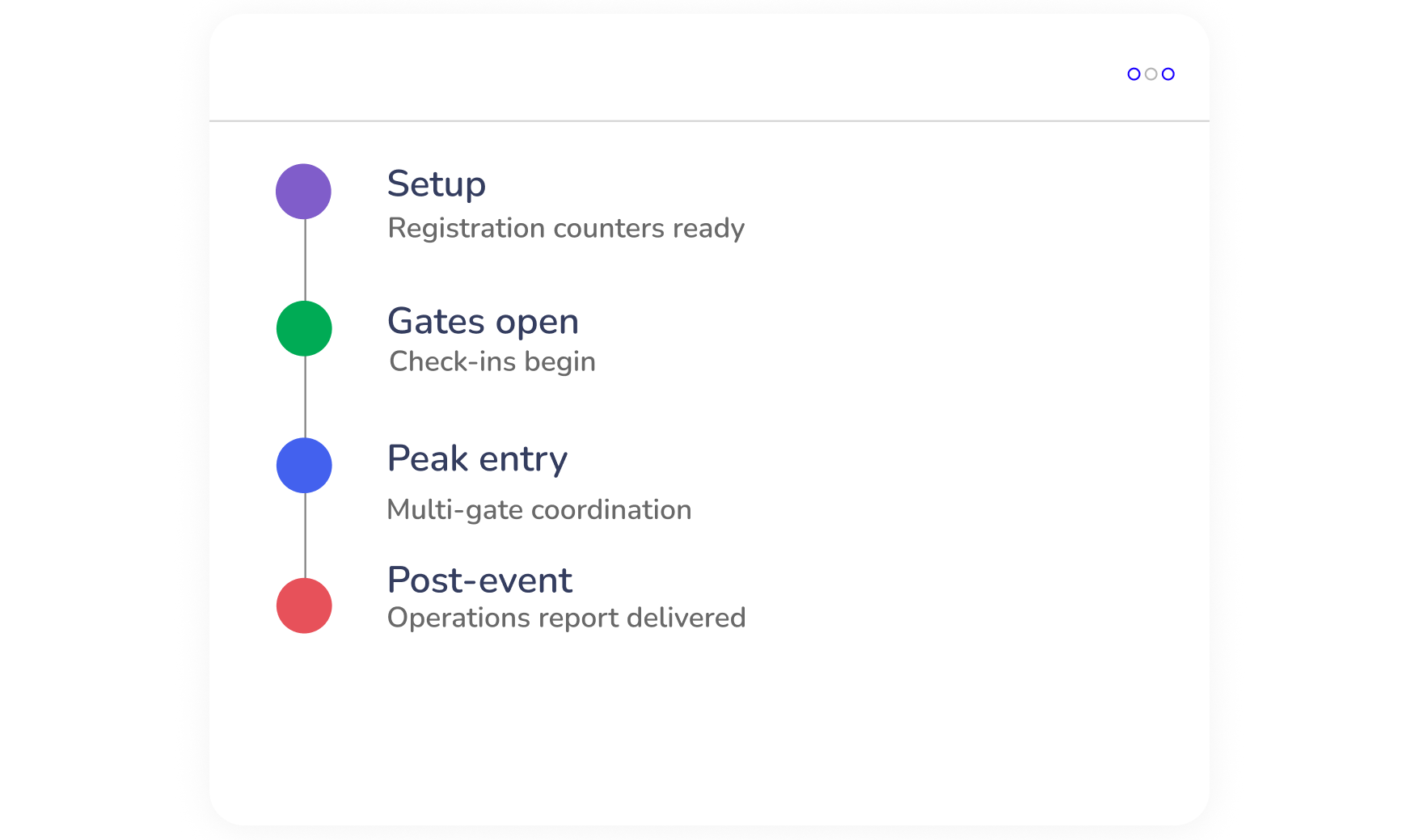Click 'Multi-gate coordination' description text
1419x840 pixels.
539,510
